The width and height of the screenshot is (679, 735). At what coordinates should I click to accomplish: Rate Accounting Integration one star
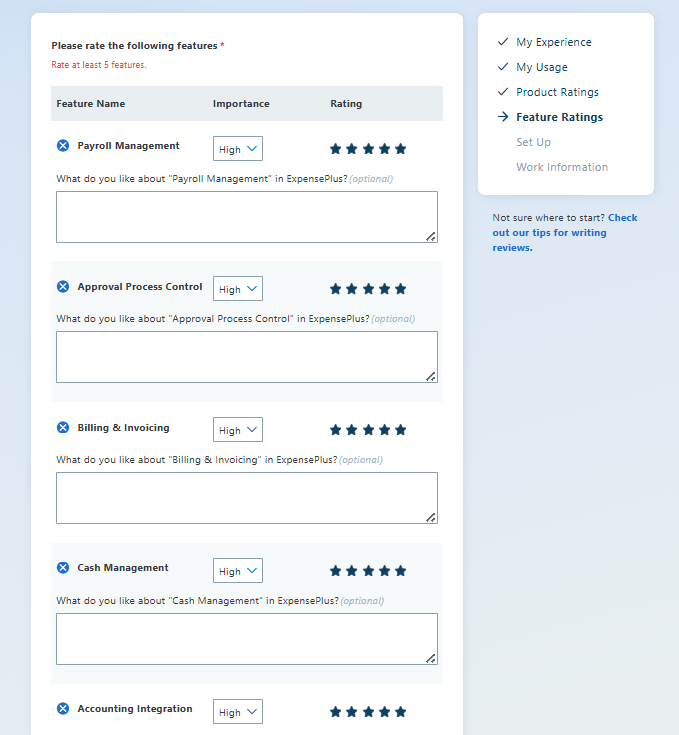(x=336, y=712)
